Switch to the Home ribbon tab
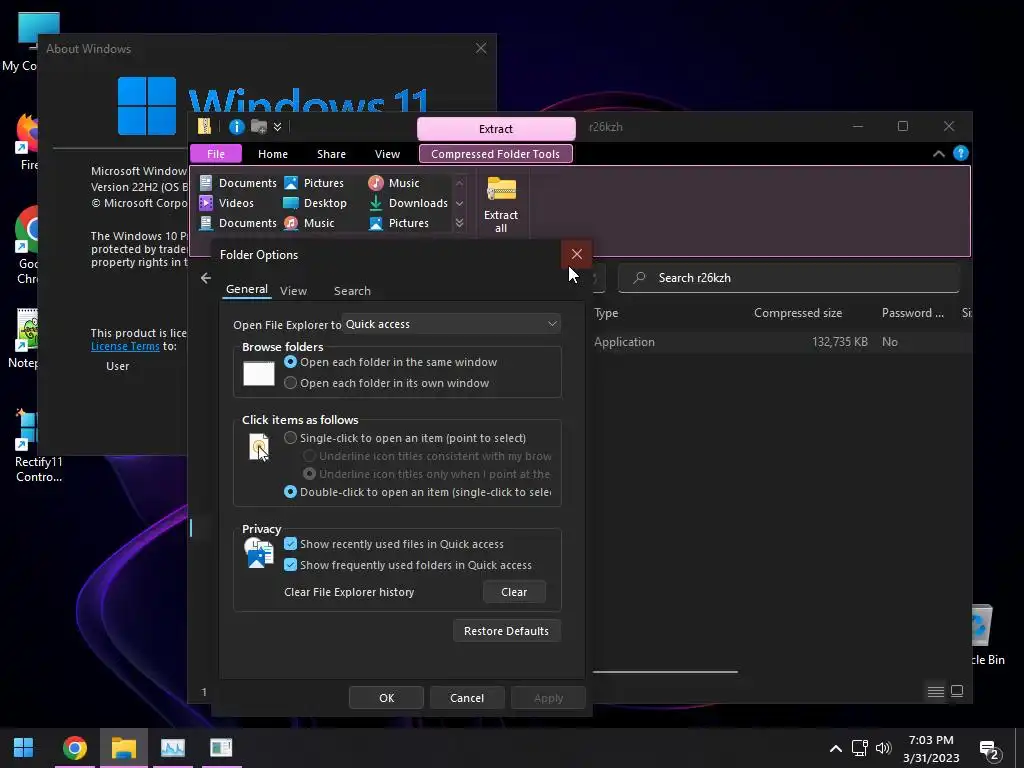 [x=273, y=154]
